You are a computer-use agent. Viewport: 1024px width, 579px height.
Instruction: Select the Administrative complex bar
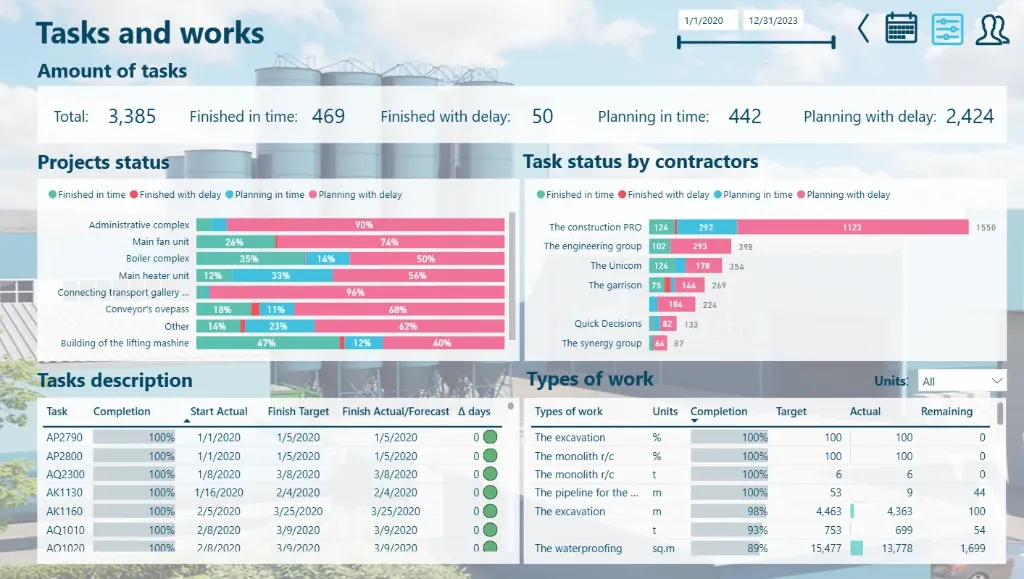click(x=350, y=224)
